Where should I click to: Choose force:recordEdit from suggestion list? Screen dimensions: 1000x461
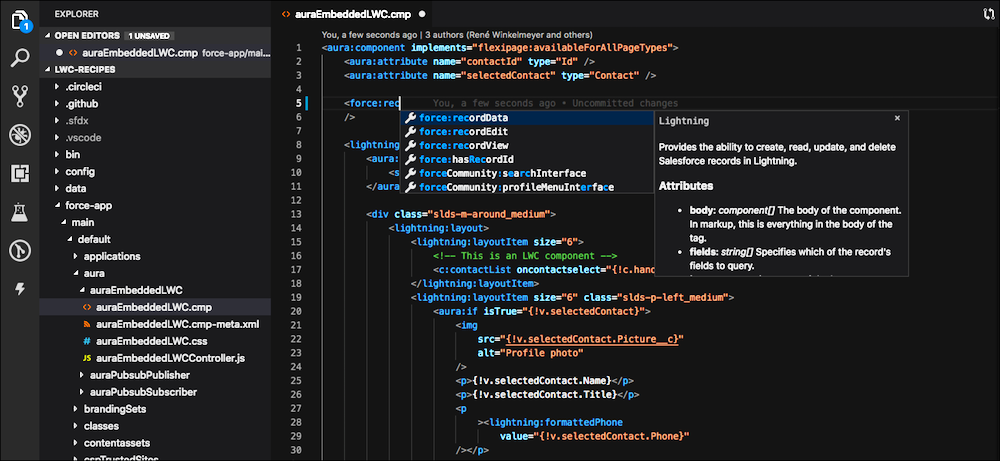[463, 131]
